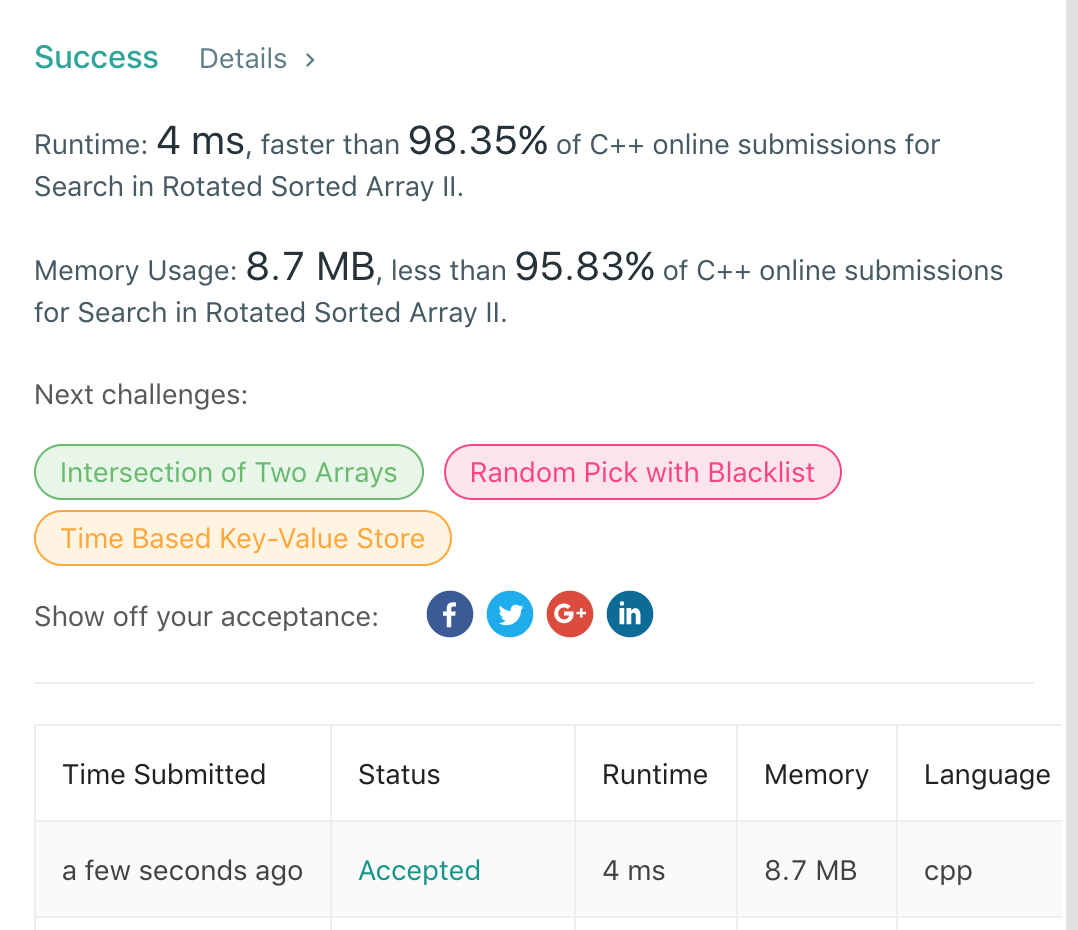The height and width of the screenshot is (930, 1078).
Task: Click the Memory column header
Action: [816, 774]
